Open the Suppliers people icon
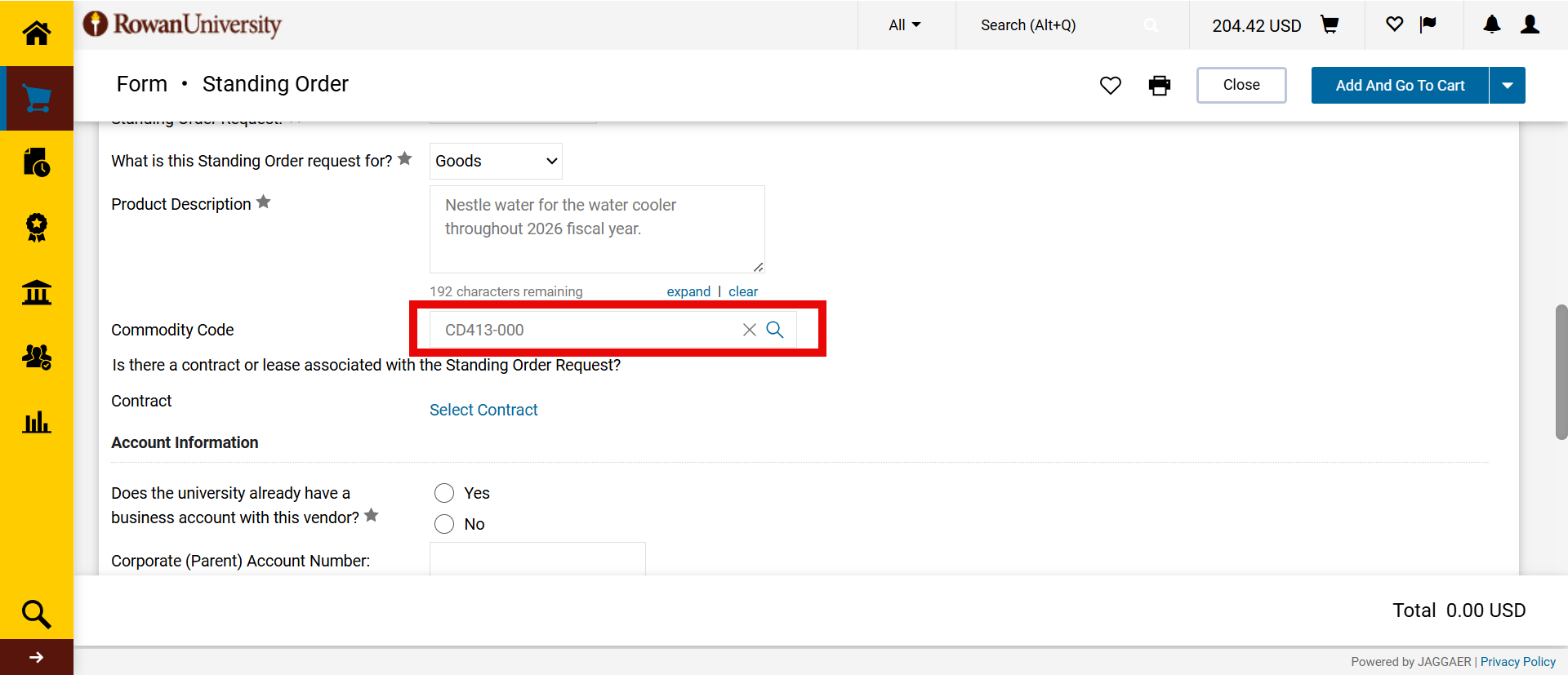This screenshot has width=1568, height=675. click(36, 357)
